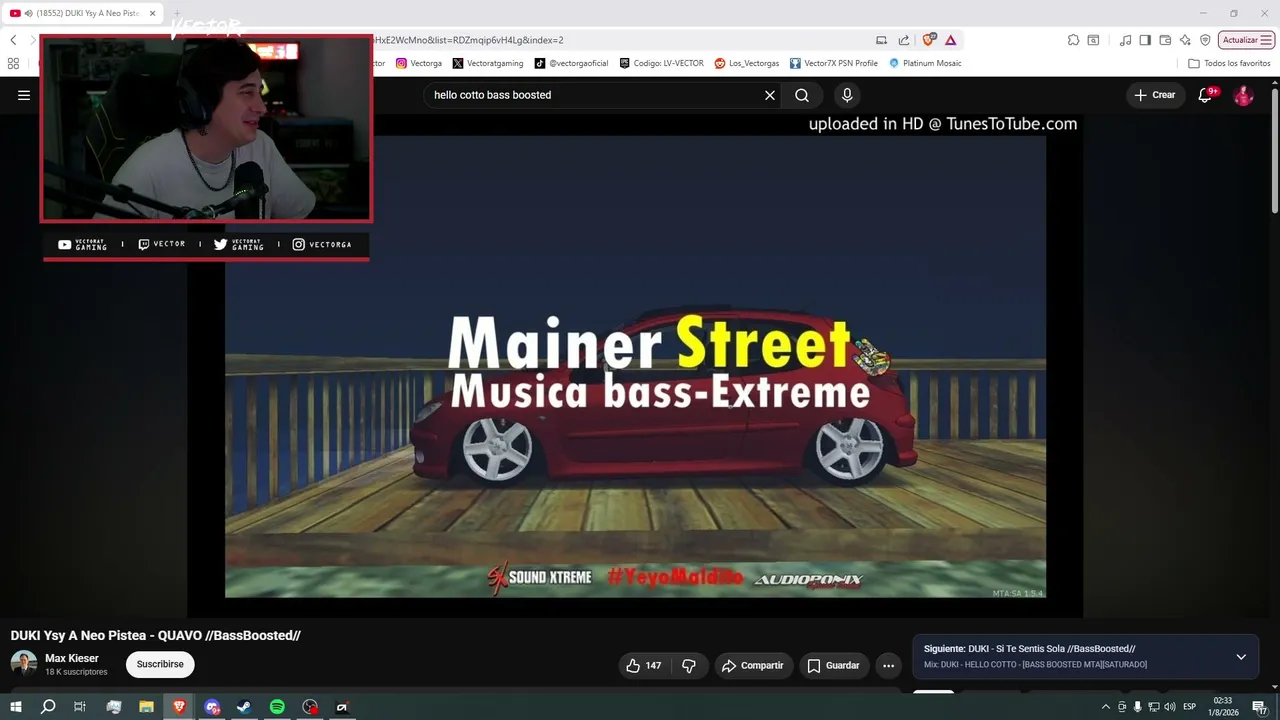Open the Vectoratgaming bookmark
1280x720 pixels.
pyautogui.click(x=488, y=63)
